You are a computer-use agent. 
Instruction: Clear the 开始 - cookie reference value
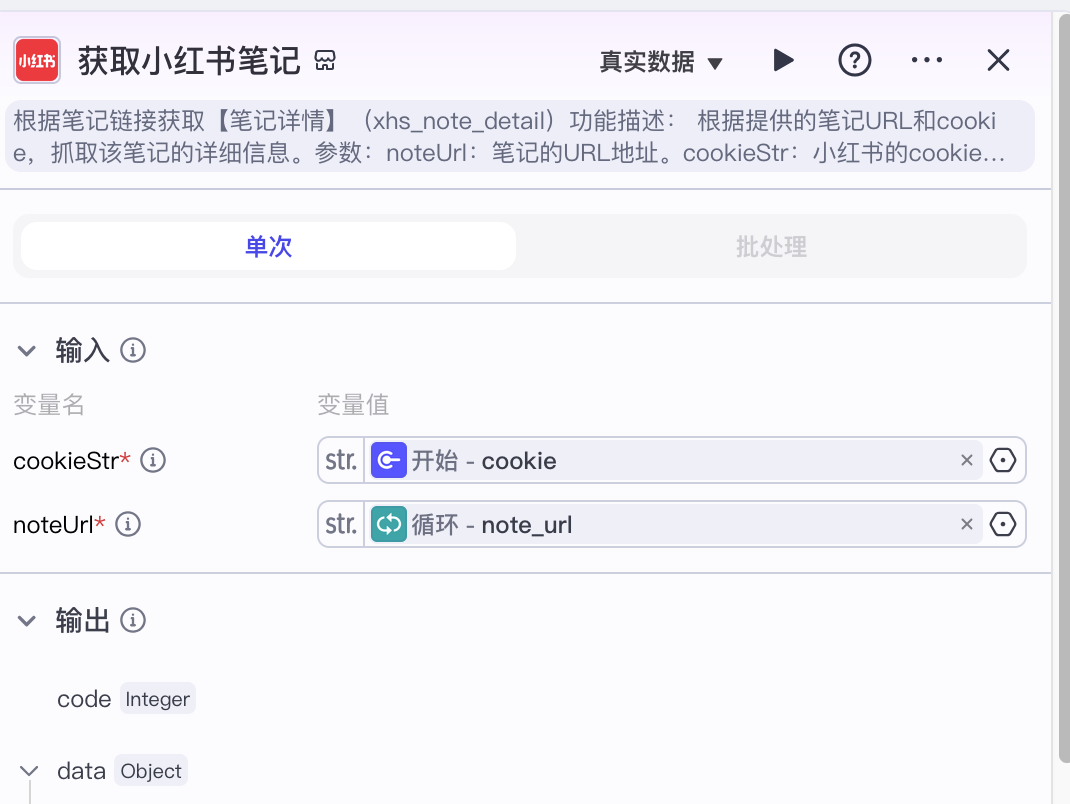click(966, 461)
